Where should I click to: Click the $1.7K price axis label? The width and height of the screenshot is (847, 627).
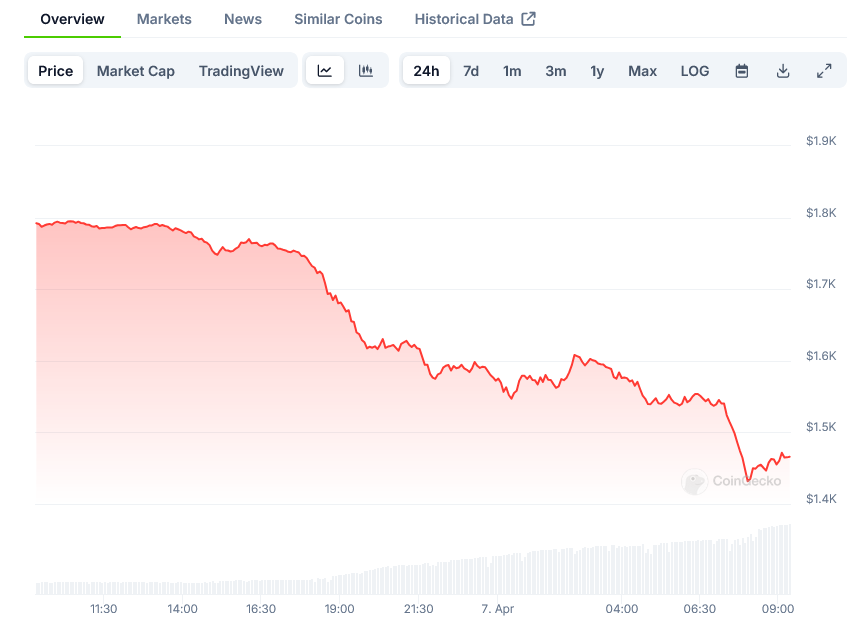pos(821,284)
